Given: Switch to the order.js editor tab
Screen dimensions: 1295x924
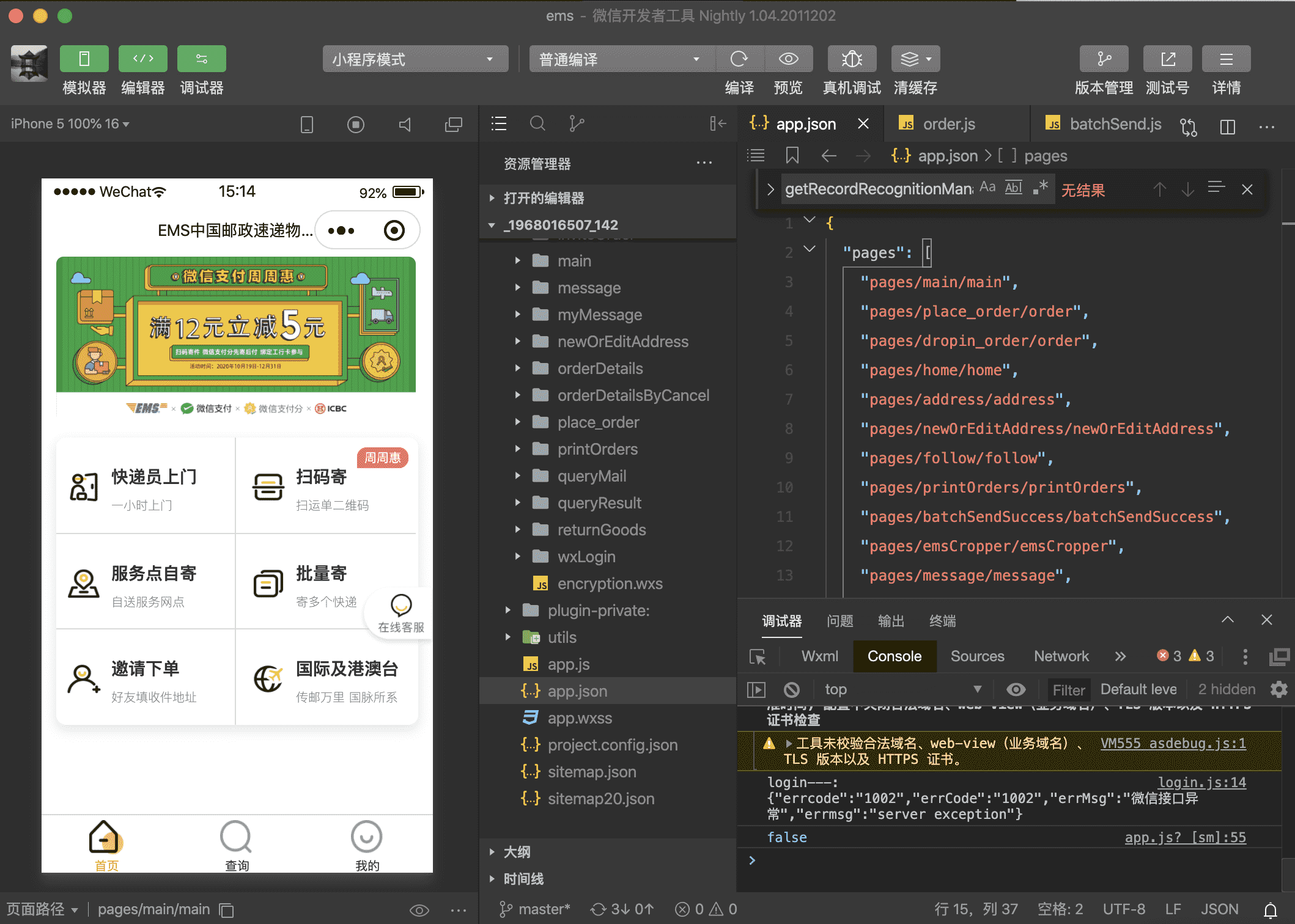Looking at the screenshot, I should click(957, 124).
